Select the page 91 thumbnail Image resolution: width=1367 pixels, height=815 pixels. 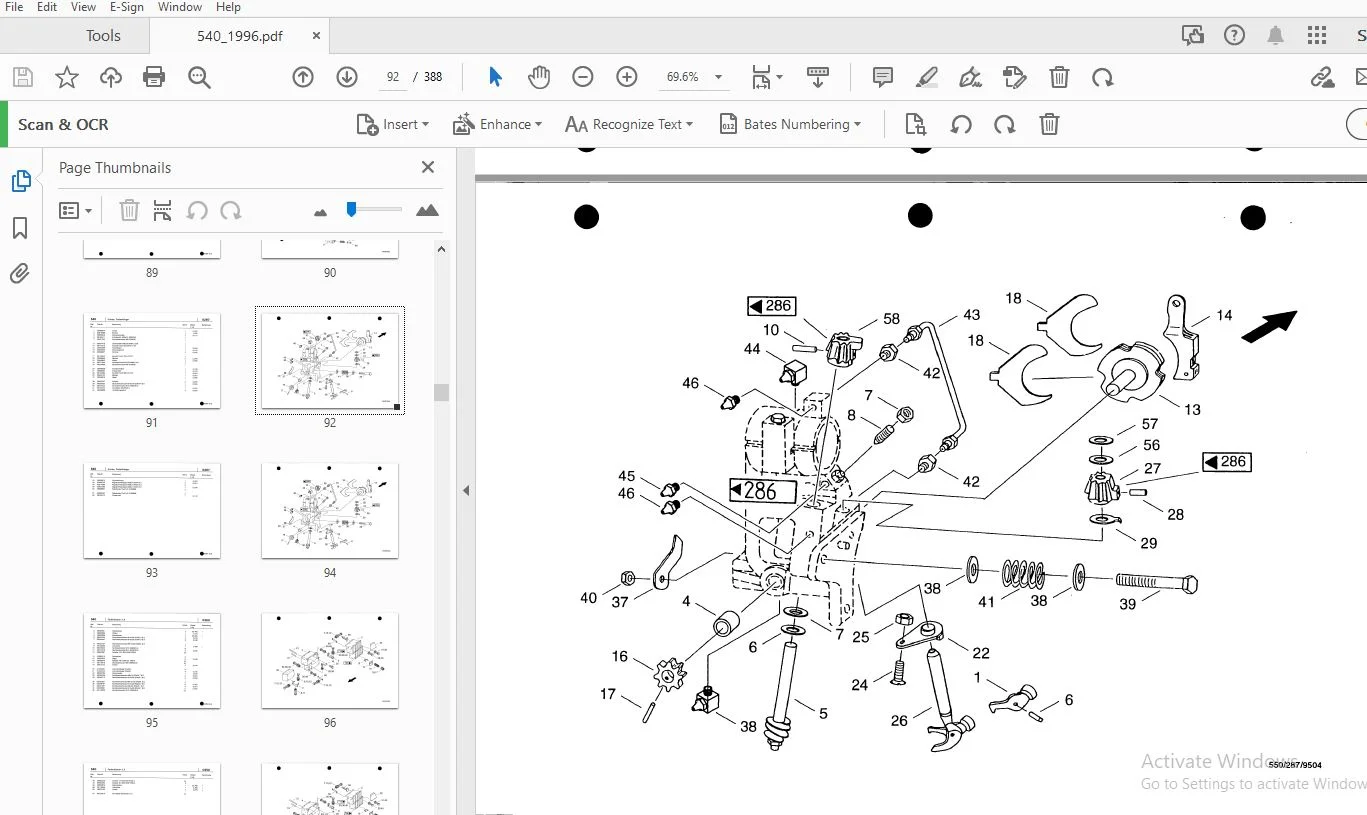click(152, 361)
